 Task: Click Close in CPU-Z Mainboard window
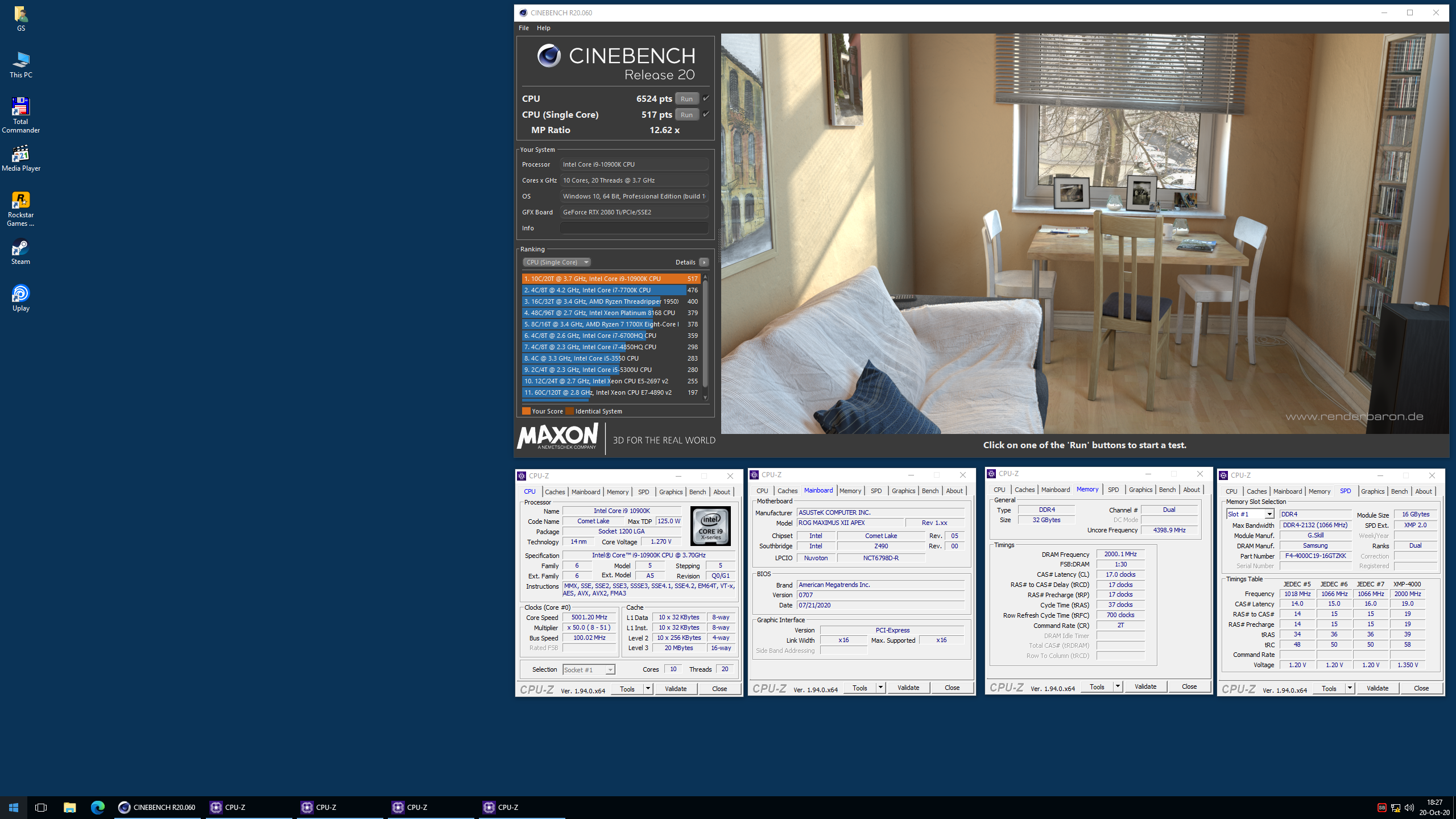952,688
